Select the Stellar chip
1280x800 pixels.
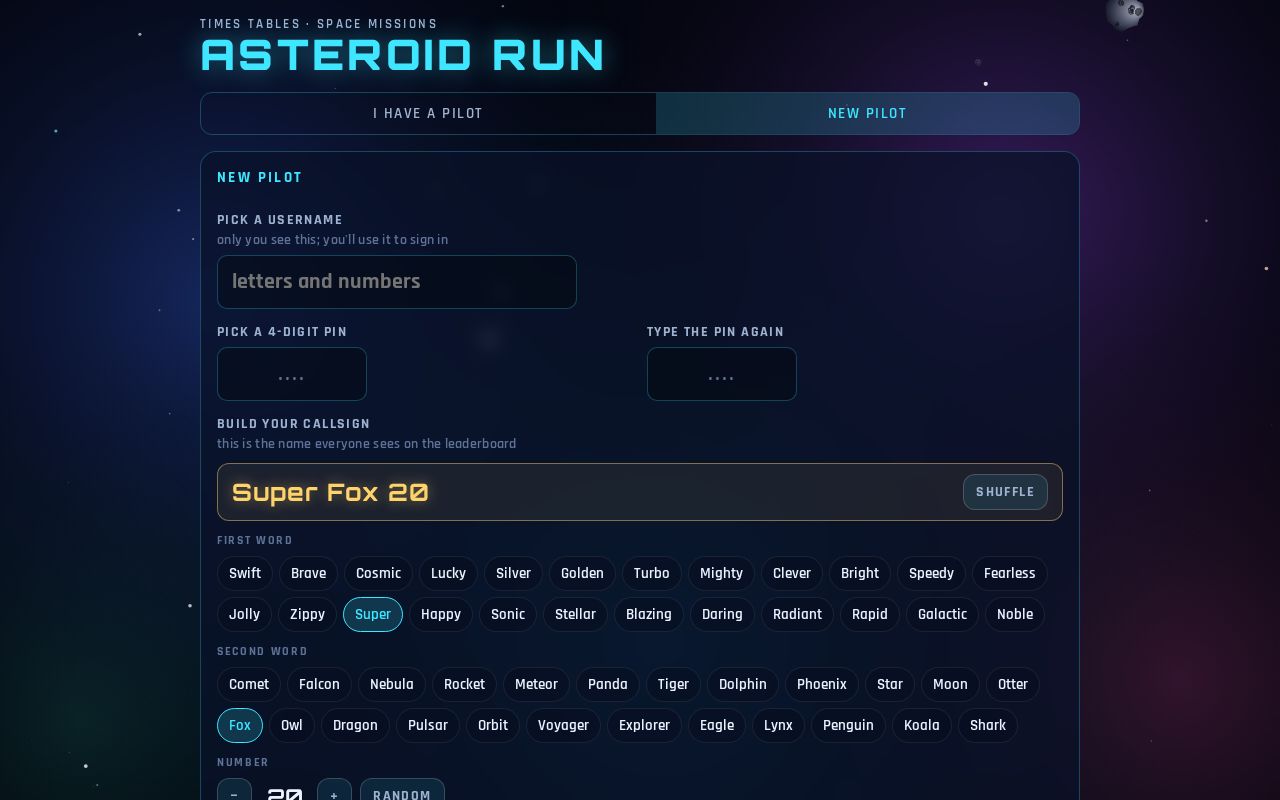pos(575,614)
